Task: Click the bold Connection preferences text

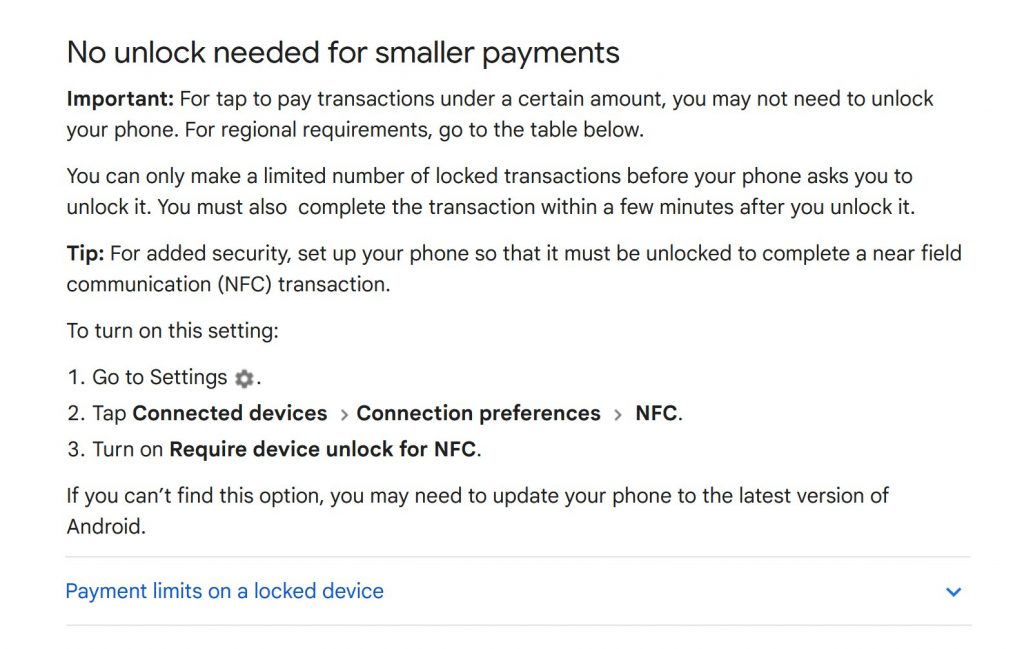Action: tap(478, 413)
